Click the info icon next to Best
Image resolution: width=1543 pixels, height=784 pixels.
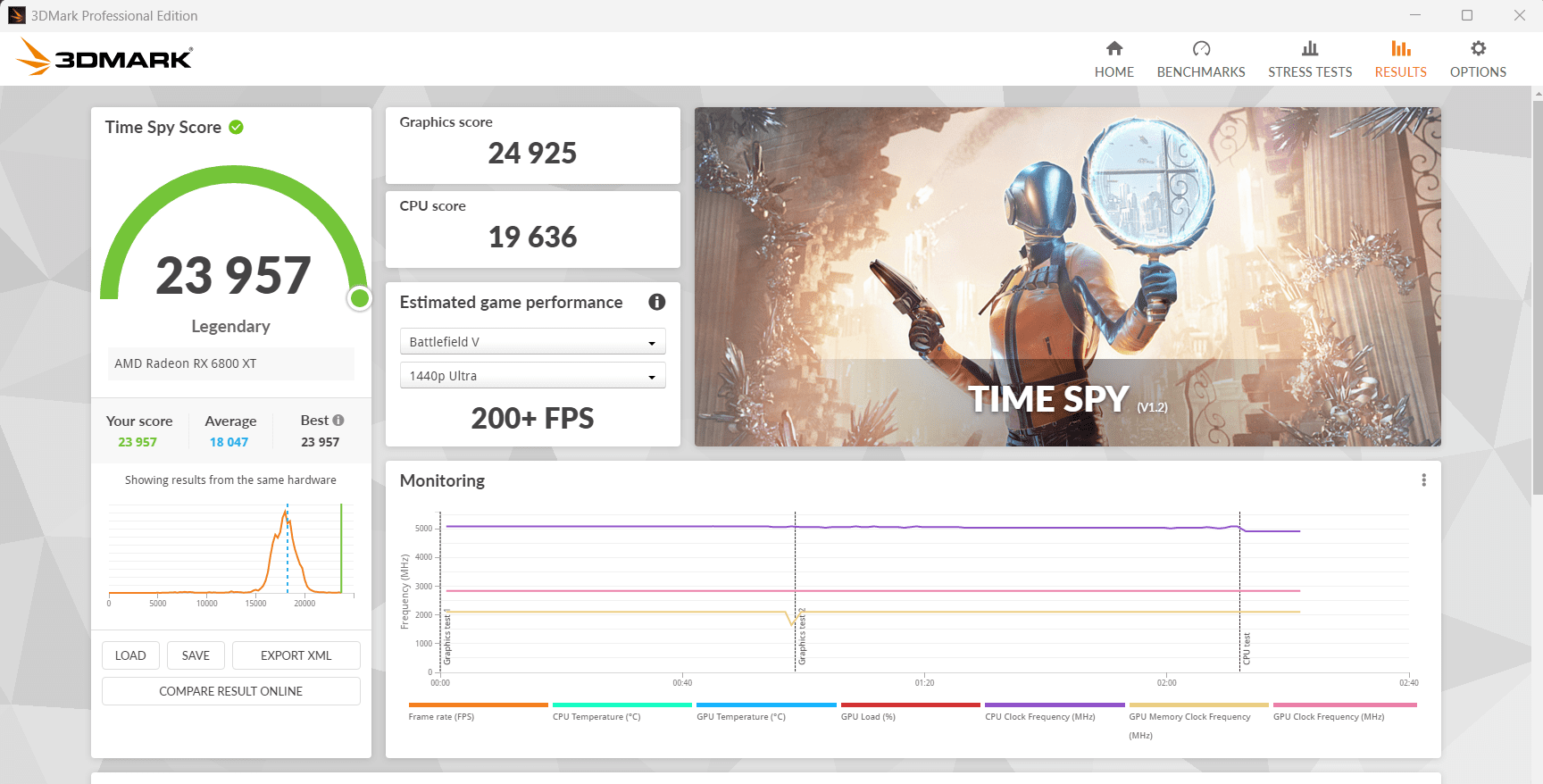(338, 420)
